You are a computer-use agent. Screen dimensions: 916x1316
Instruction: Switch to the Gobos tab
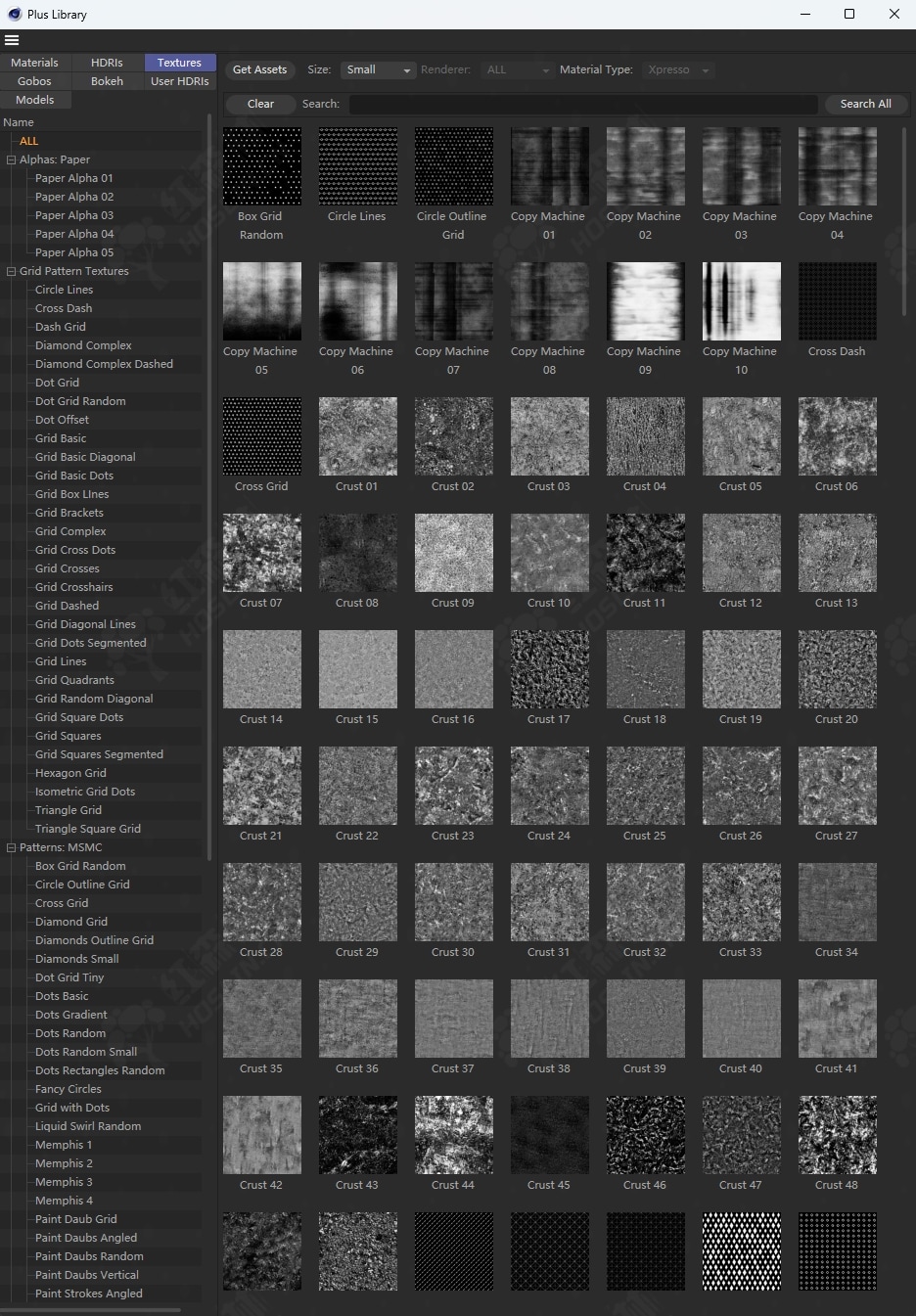(34, 81)
